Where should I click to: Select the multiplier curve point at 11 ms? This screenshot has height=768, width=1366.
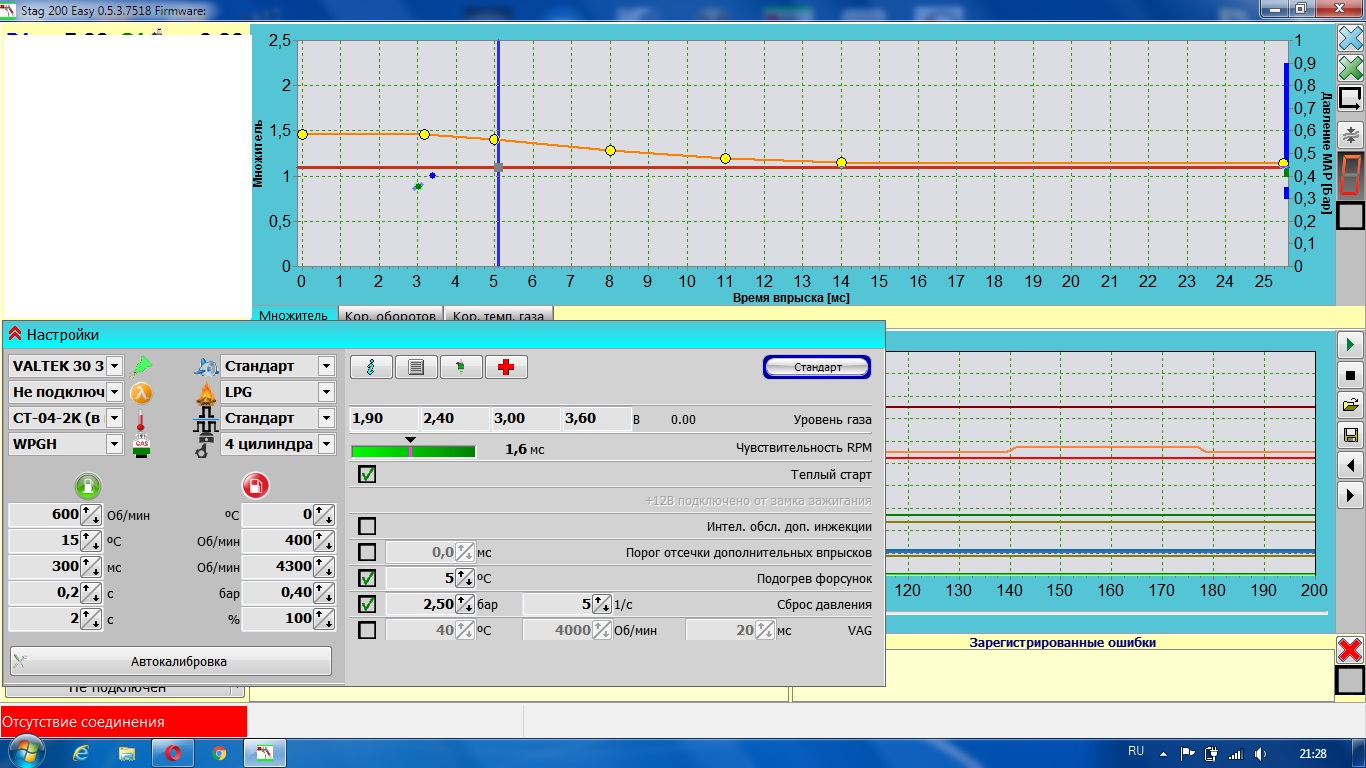coord(725,158)
